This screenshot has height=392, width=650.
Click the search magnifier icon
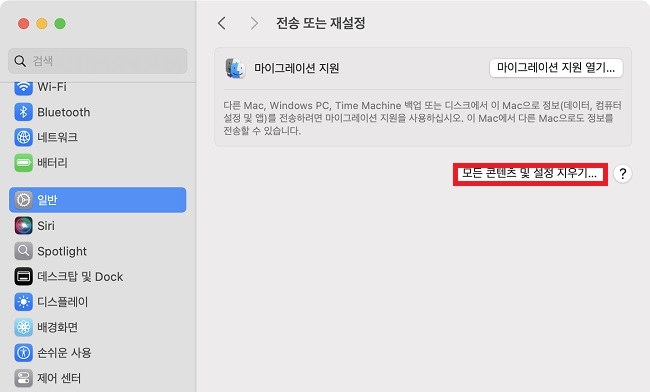click(x=20, y=61)
